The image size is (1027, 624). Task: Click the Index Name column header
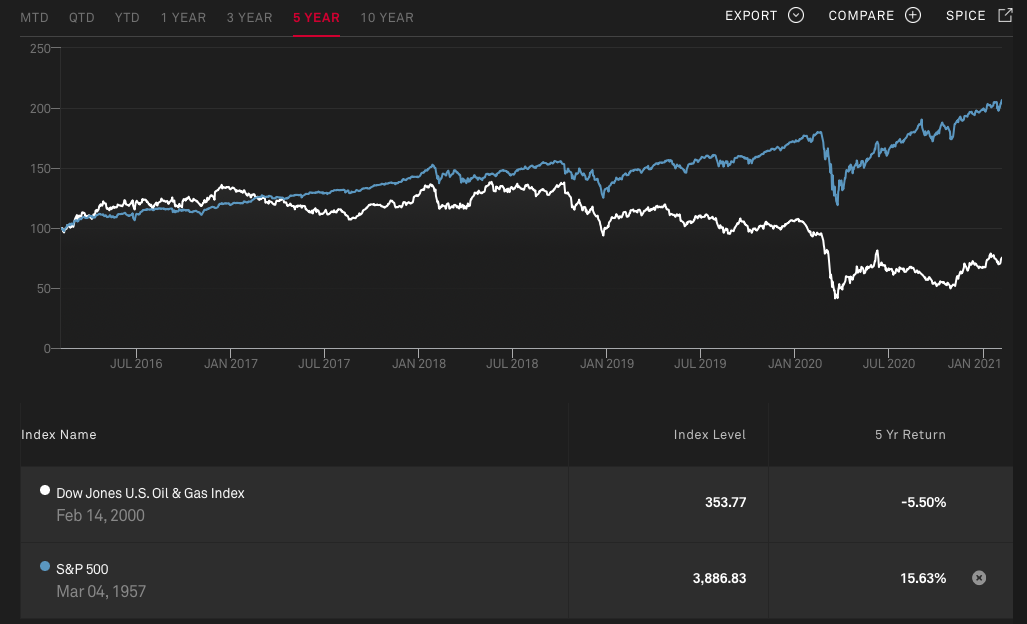(x=59, y=435)
